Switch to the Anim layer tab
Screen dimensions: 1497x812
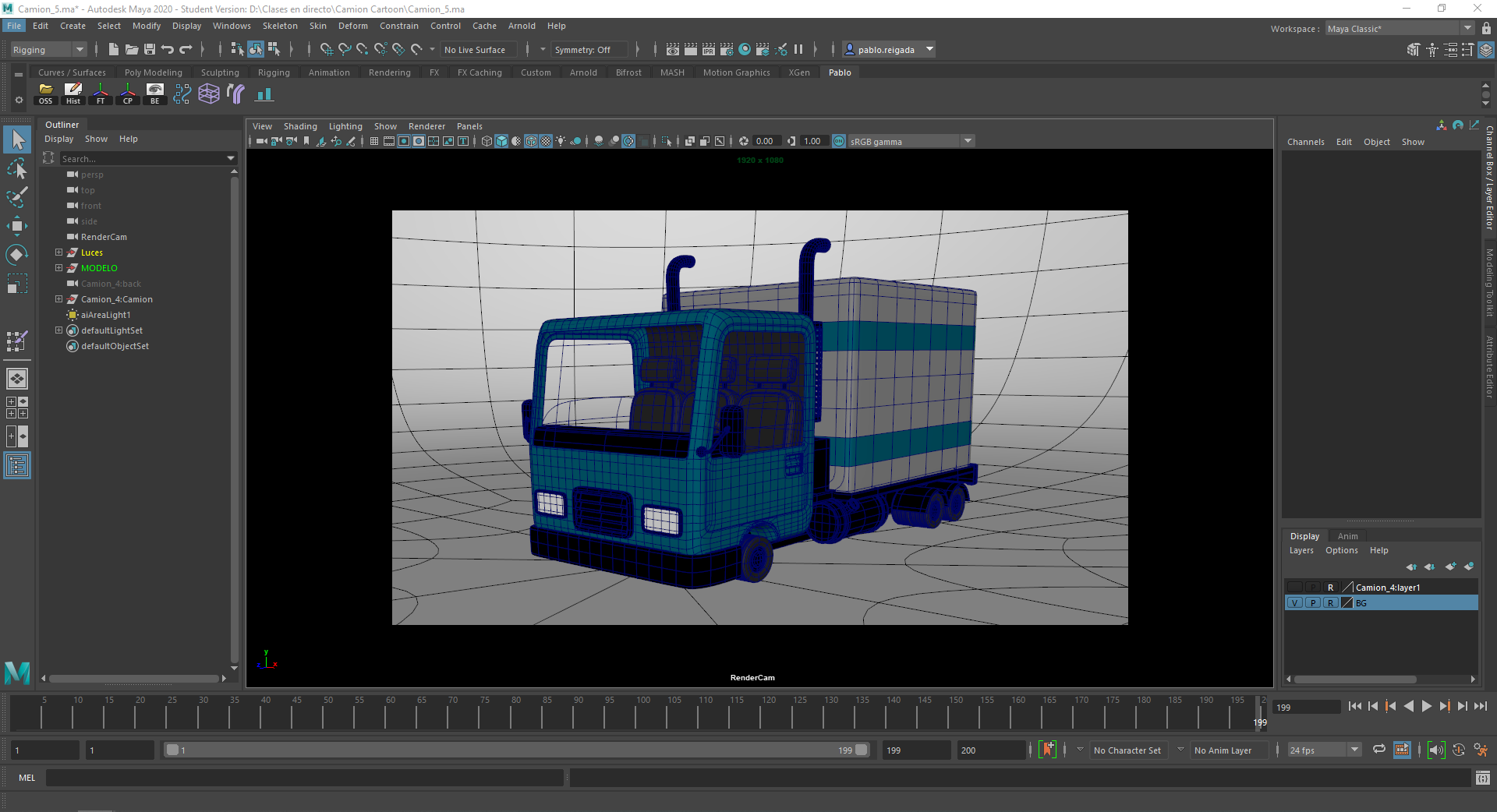click(x=1347, y=536)
